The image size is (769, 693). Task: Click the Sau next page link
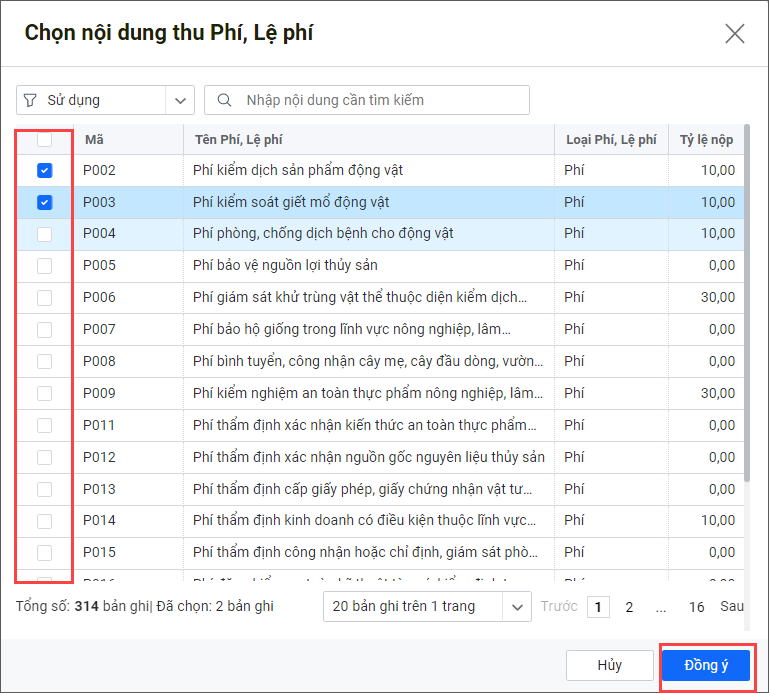tap(732, 607)
